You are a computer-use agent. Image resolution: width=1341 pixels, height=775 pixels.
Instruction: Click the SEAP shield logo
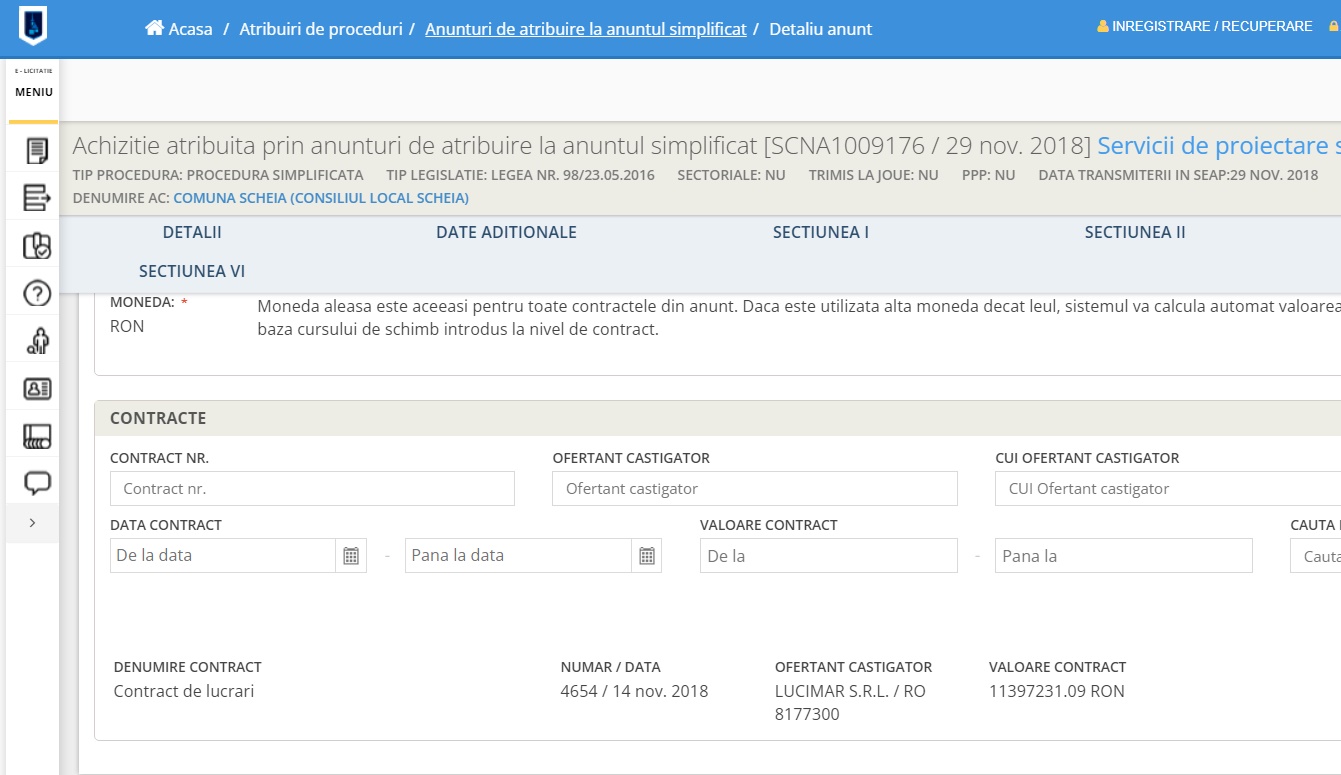[33, 26]
